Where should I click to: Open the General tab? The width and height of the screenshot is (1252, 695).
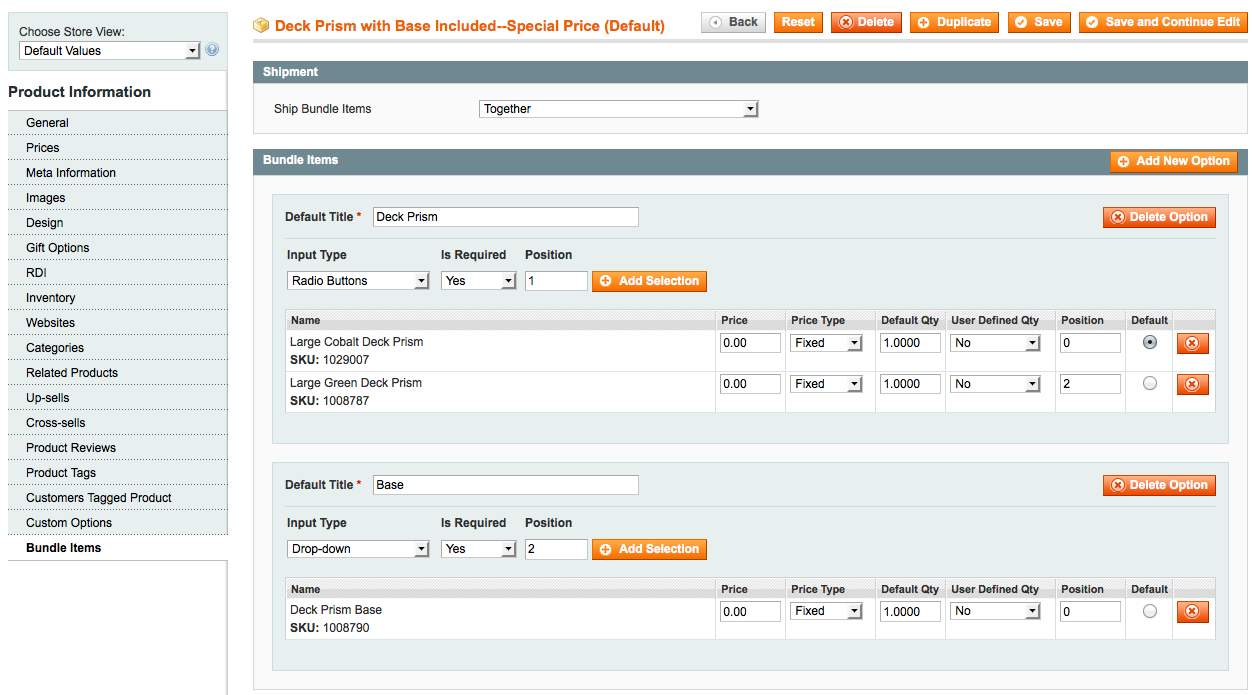[x=118, y=123]
